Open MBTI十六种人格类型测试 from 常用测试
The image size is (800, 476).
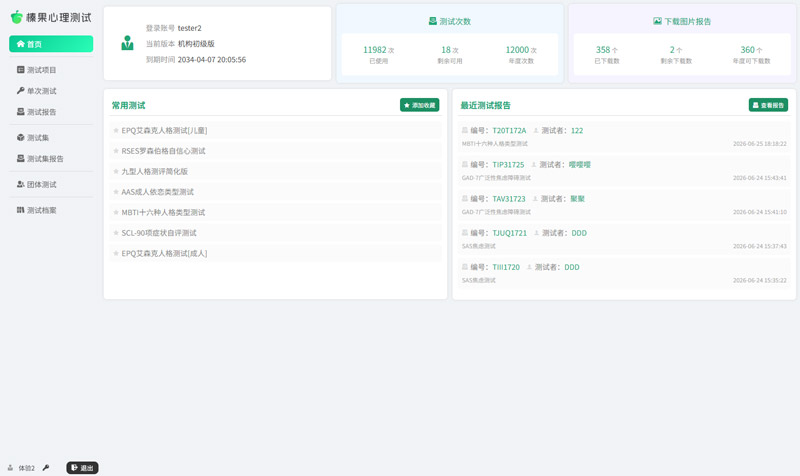coord(276,212)
